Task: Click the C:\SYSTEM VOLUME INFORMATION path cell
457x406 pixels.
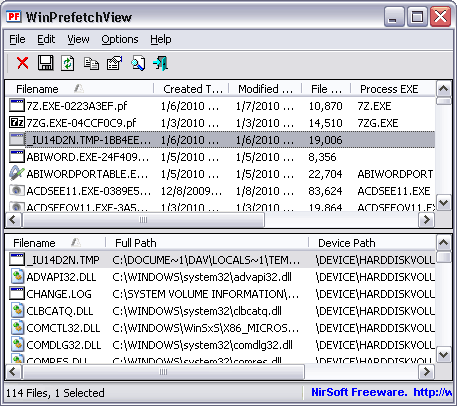Action: [x=206, y=294]
